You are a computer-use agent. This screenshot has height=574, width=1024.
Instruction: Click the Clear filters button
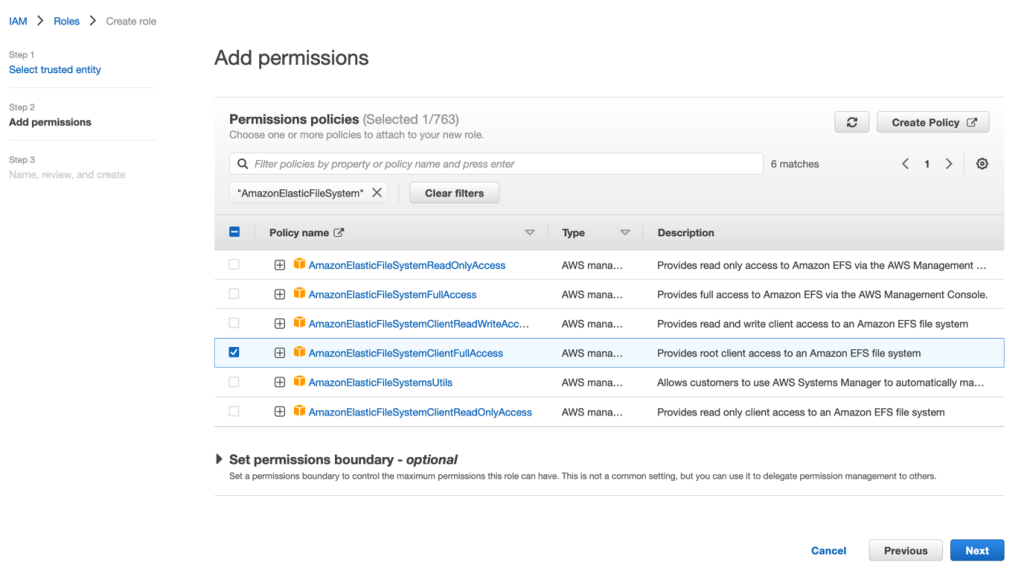click(454, 193)
